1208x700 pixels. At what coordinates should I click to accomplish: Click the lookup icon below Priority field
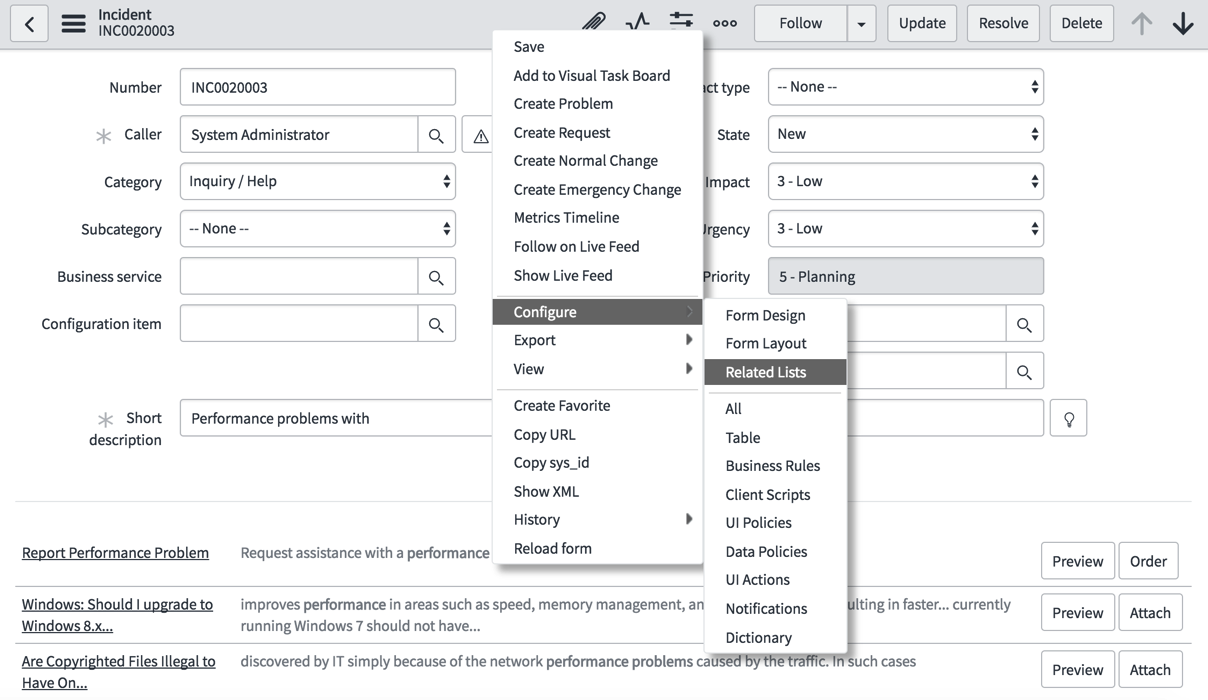[x=1024, y=324]
